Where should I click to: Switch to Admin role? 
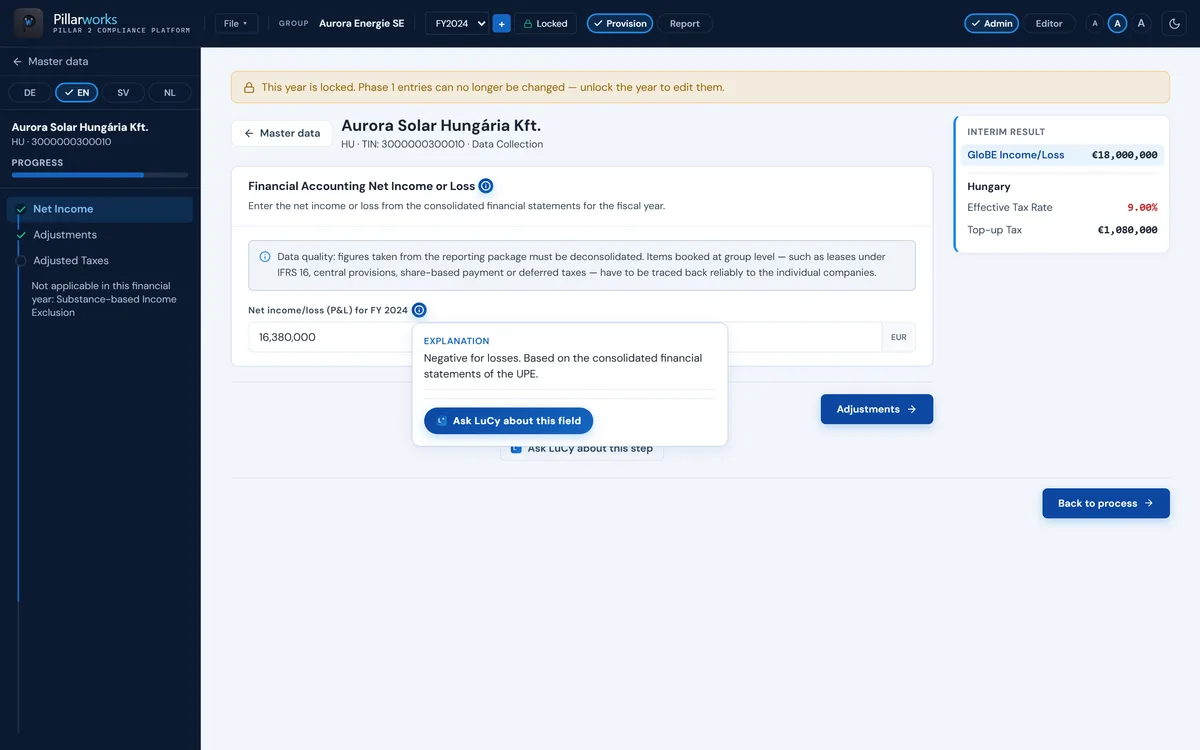tap(991, 23)
